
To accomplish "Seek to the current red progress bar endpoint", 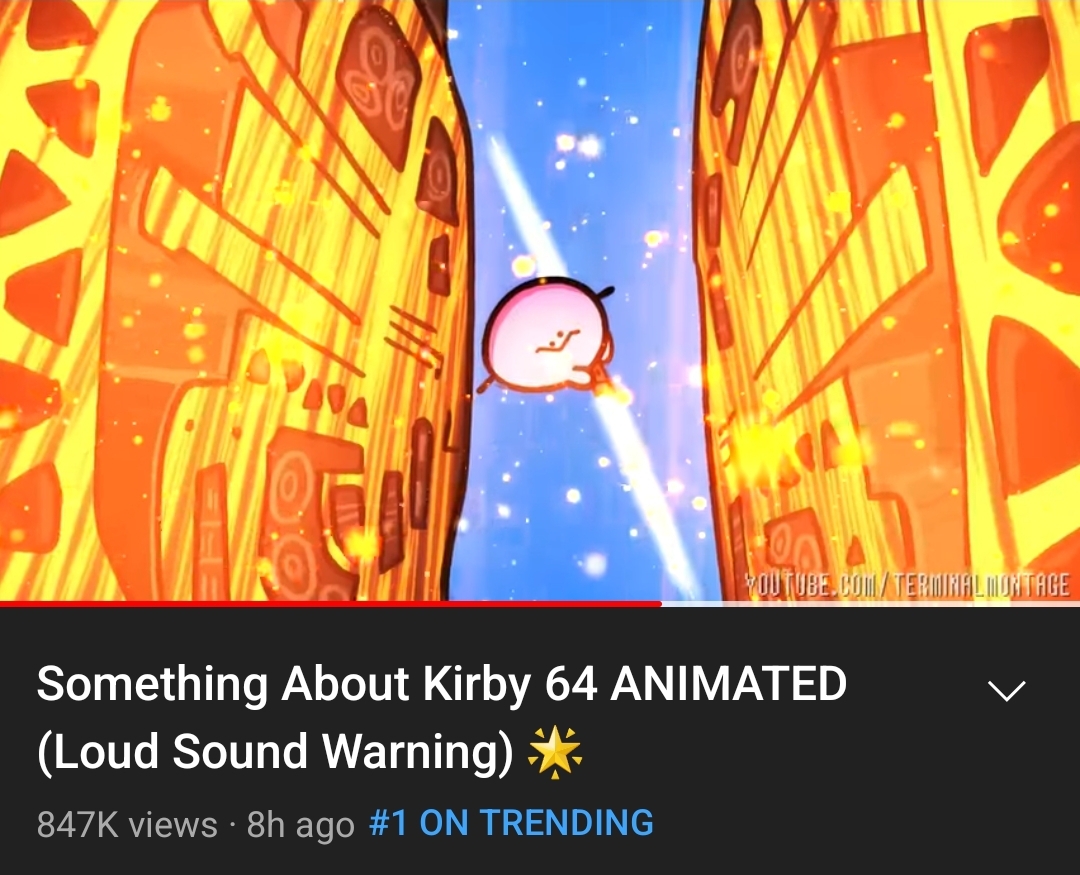I will pos(661,604).
